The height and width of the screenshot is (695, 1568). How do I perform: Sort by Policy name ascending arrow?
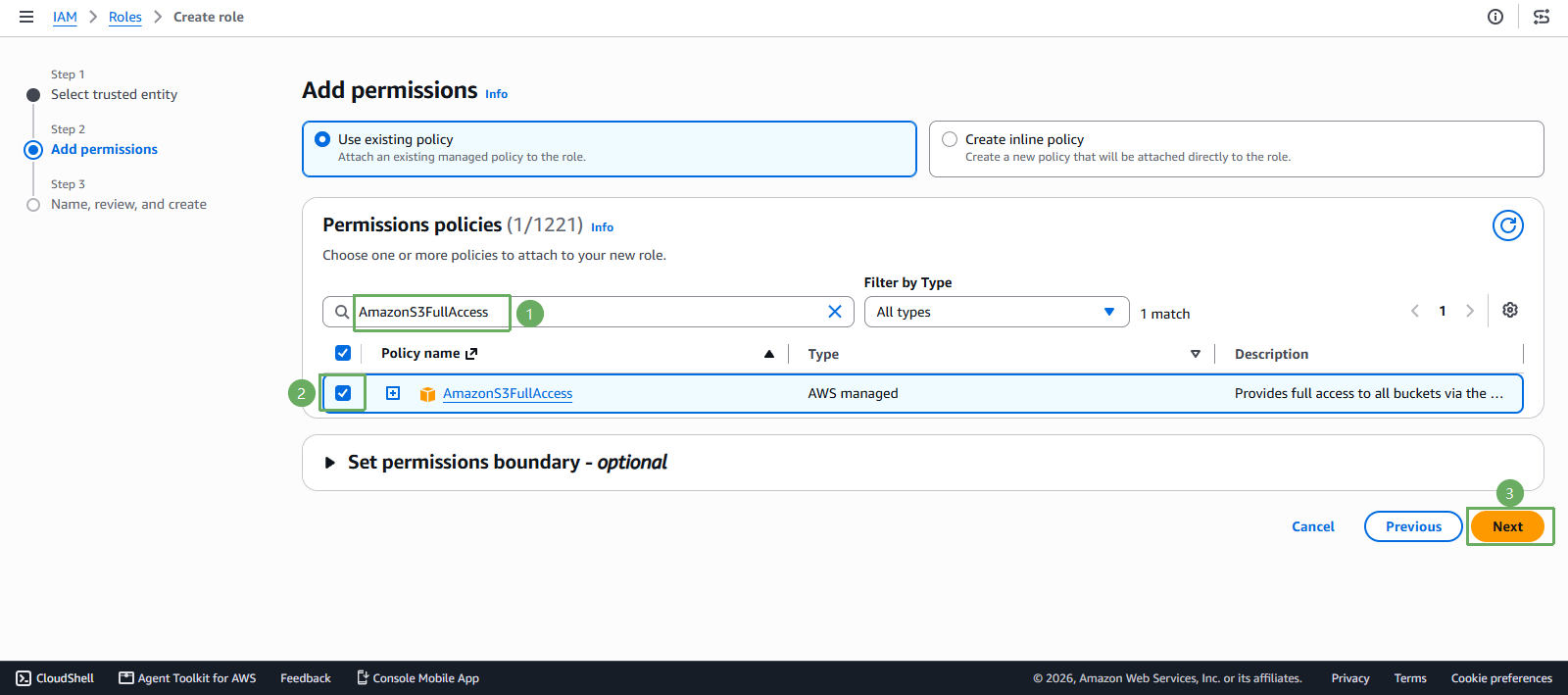pos(769,354)
